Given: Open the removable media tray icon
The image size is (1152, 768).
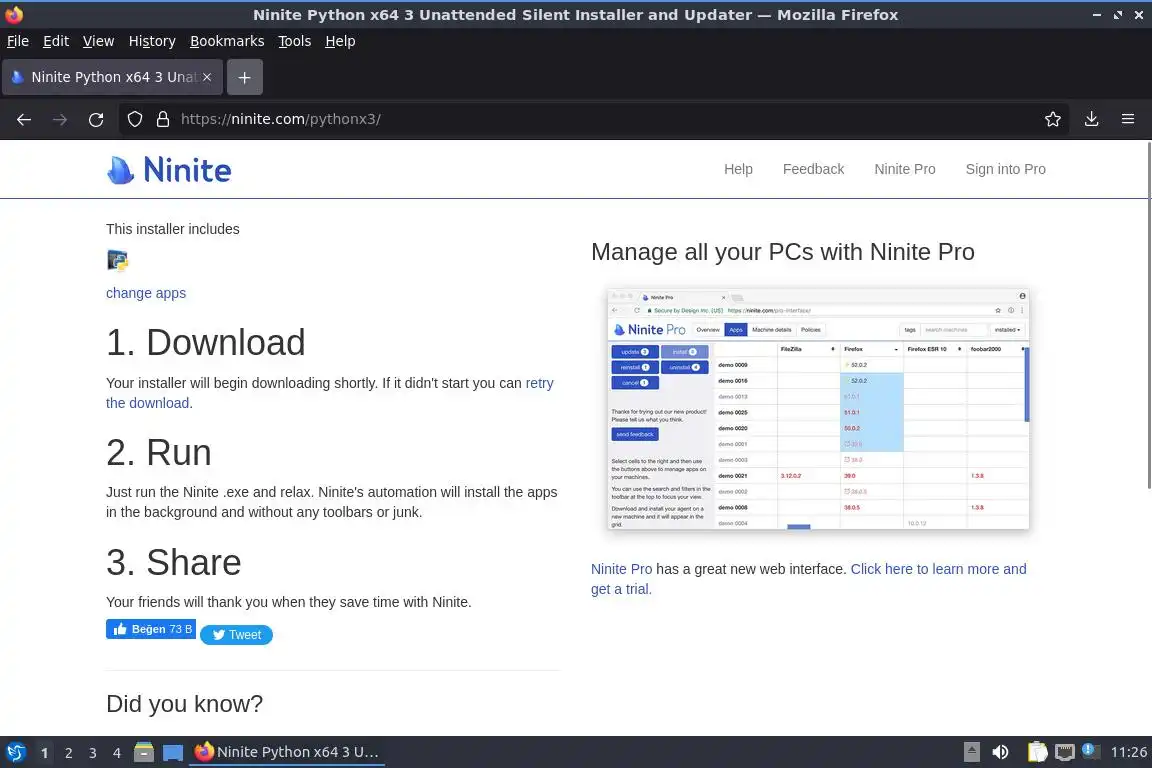Looking at the screenshot, I should 971,752.
